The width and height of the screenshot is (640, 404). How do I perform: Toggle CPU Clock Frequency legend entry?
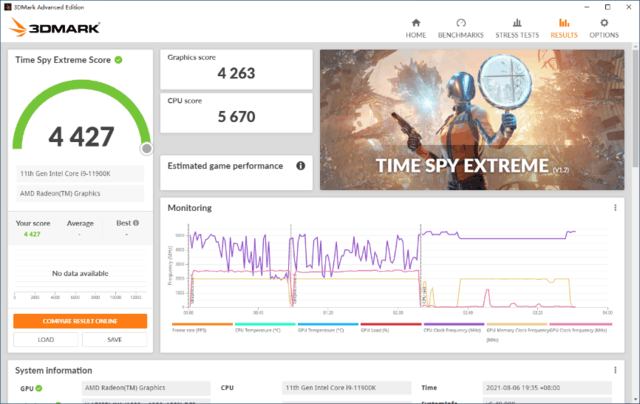tap(453, 328)
